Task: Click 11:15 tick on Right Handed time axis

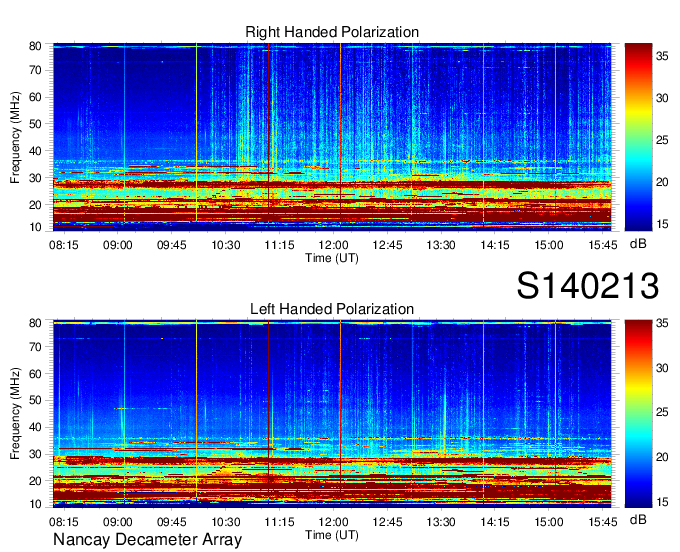Action: [x=279, y=245]
